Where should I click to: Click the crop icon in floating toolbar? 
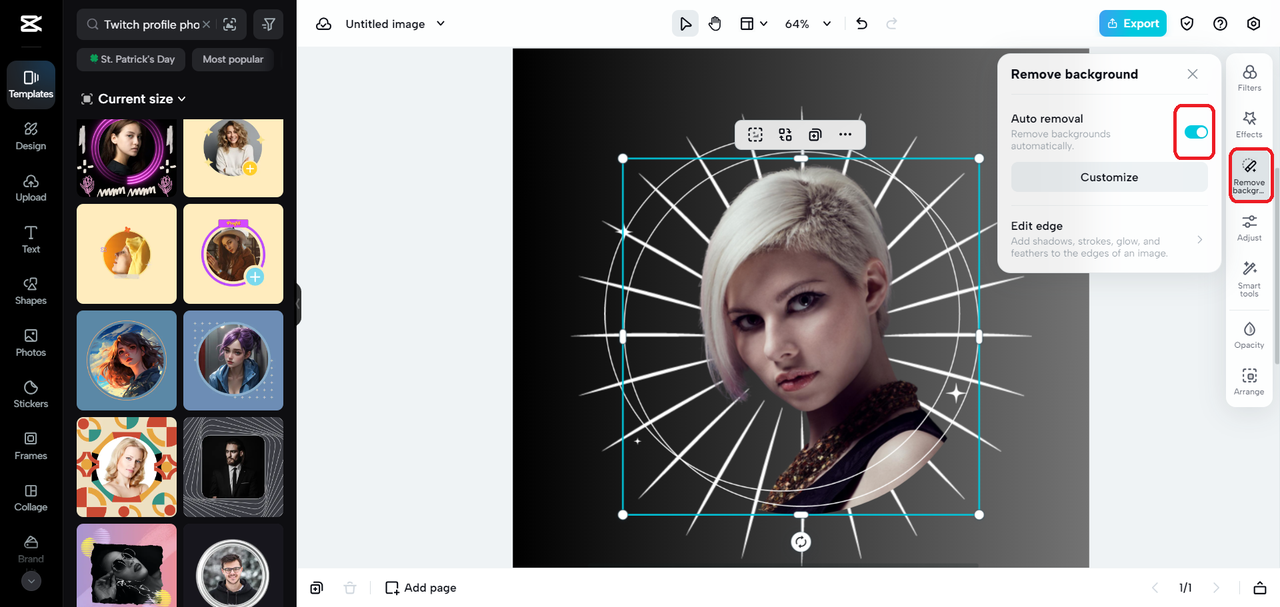pyautogui.click(x=755, y=134)
